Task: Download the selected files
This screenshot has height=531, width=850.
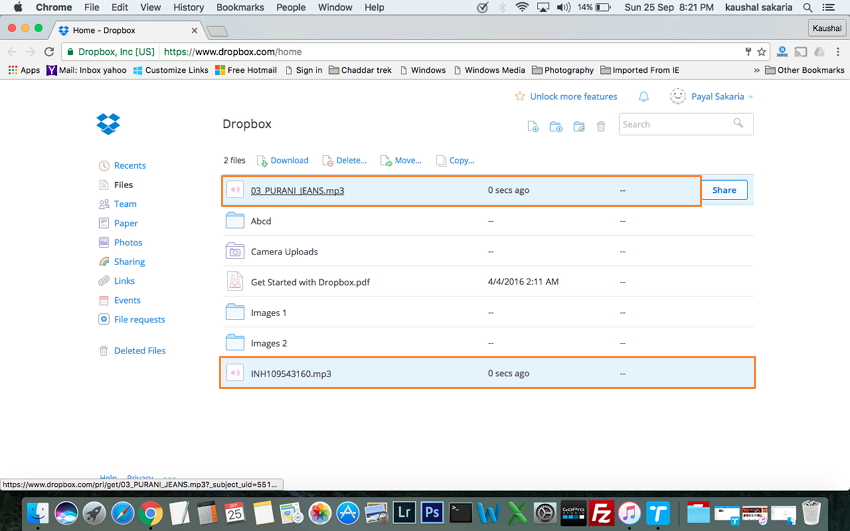Action: pos(283,160)
